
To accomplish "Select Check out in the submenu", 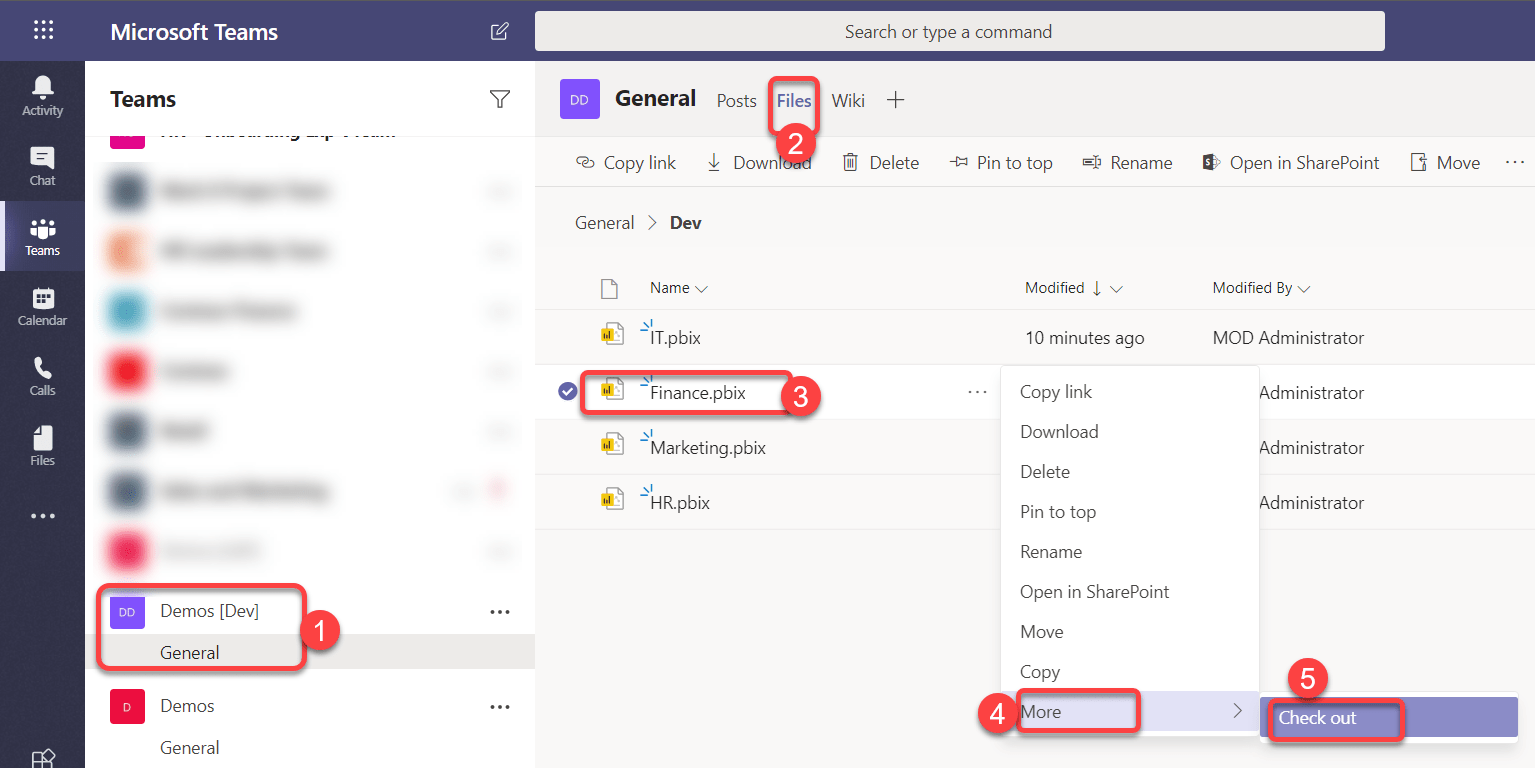I will click(x=1389, y=718).
